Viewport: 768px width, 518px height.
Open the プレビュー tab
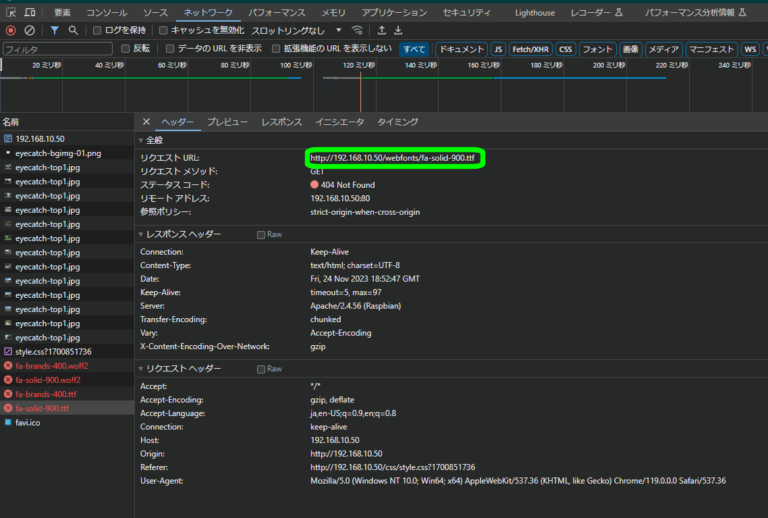(x=227, y=121)
